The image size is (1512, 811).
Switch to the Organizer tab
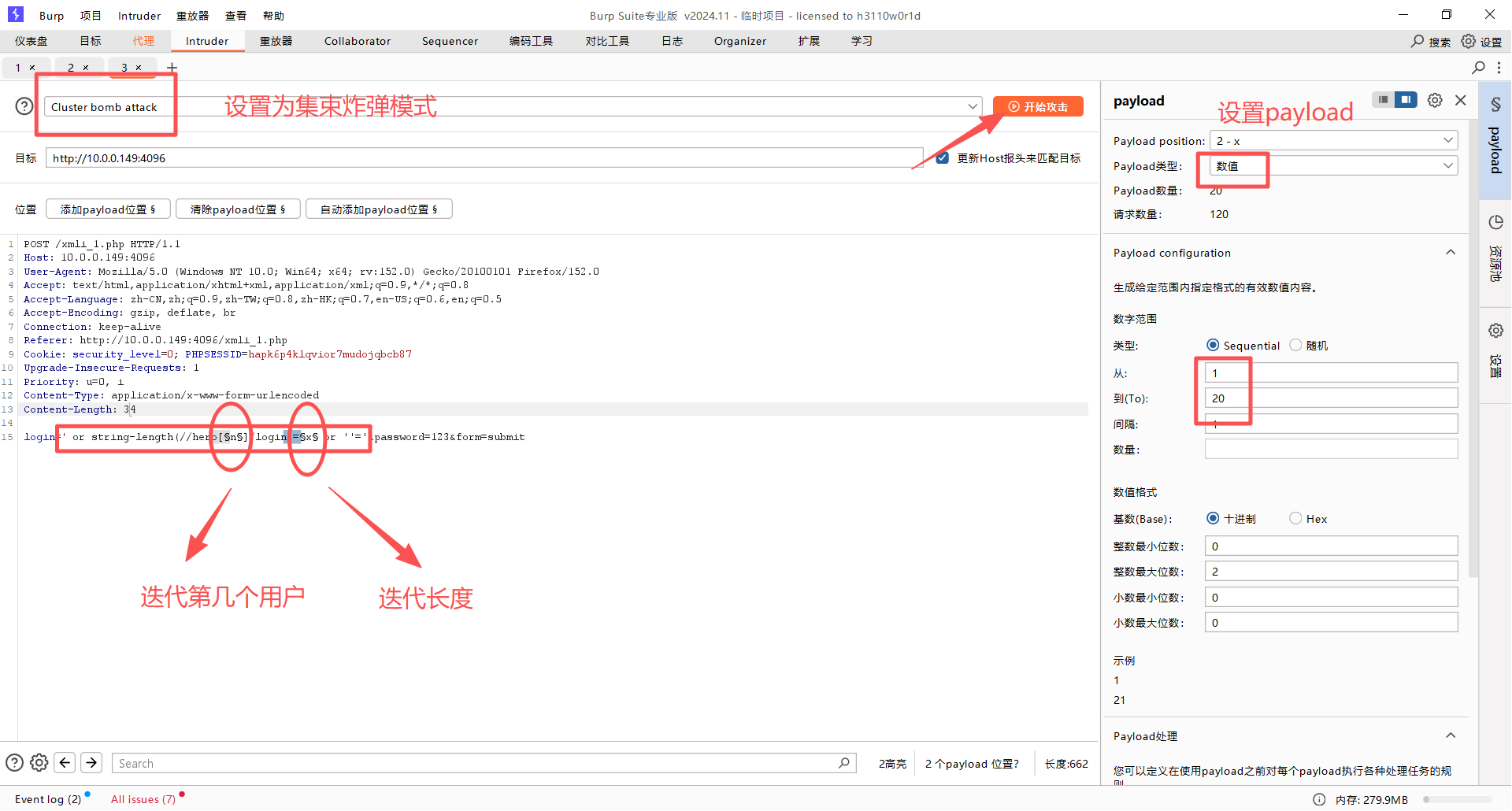coord(740,41)
